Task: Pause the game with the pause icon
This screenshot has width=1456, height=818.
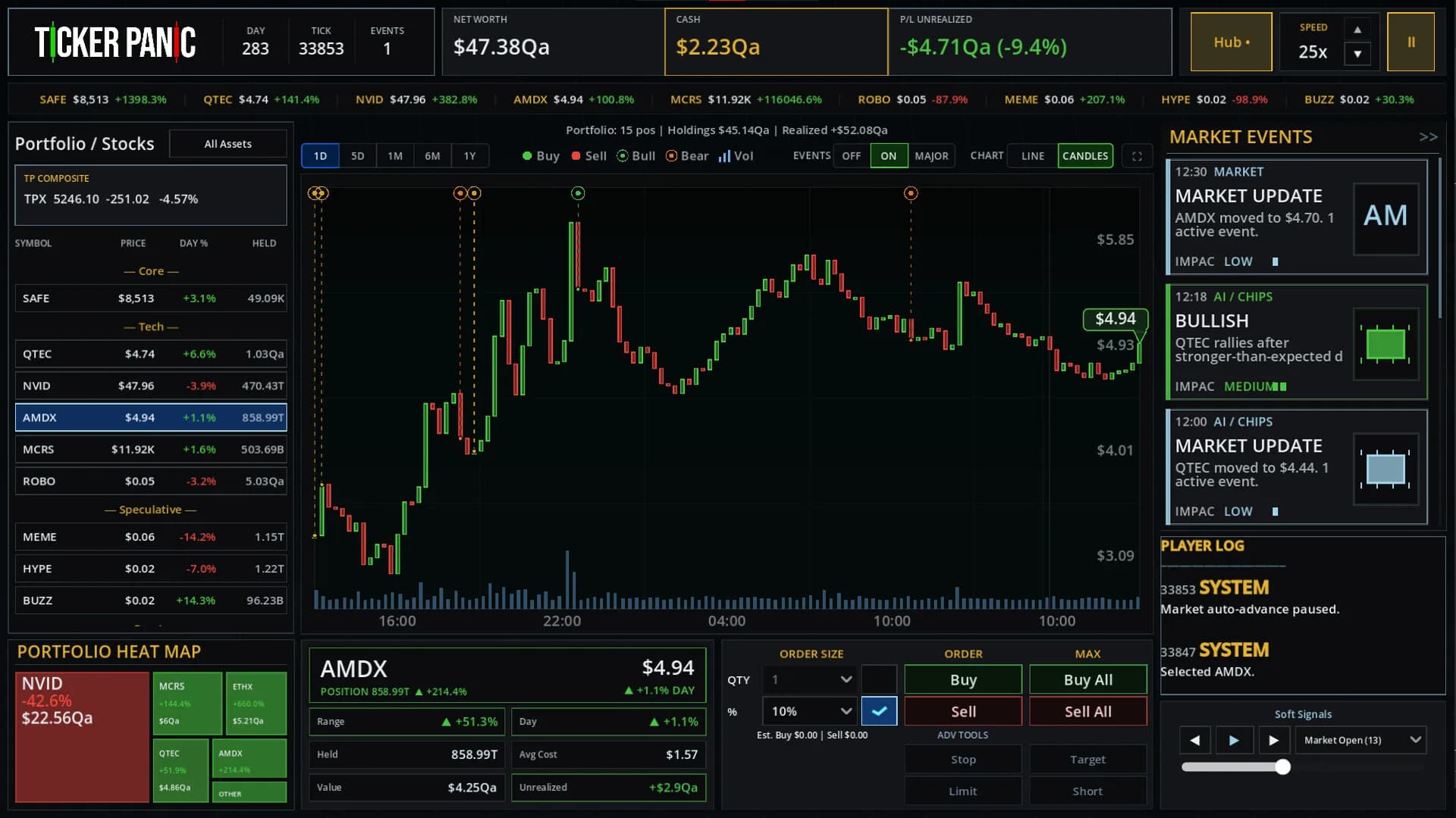Action: [x=1410, y=42]
